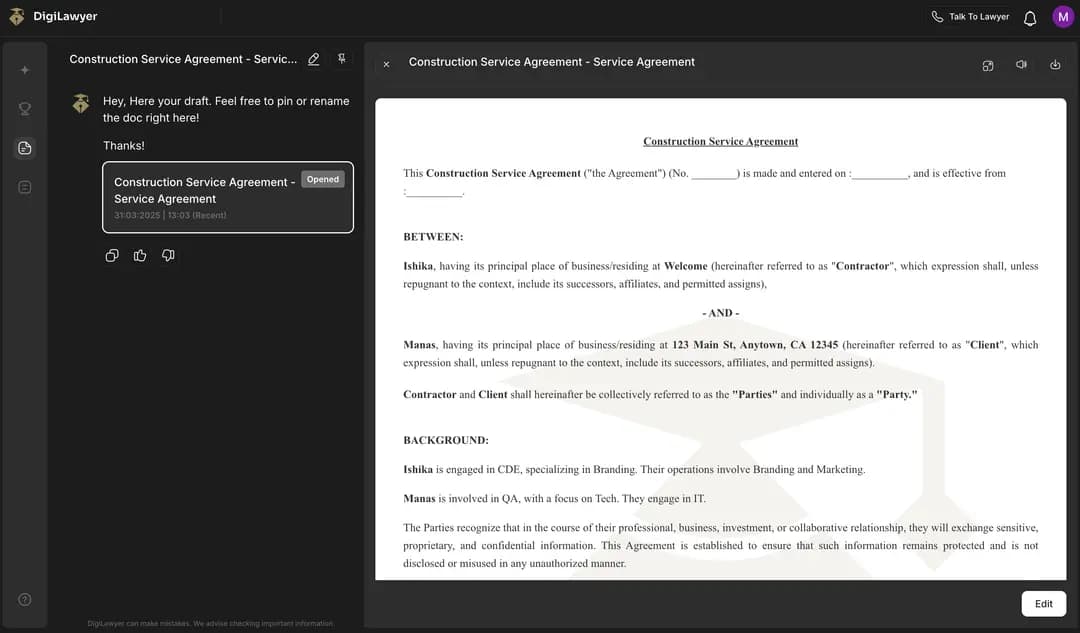This screenshot has width=1080, height=633.
Task: Click the help question mark icon
Action: (25, 600)
